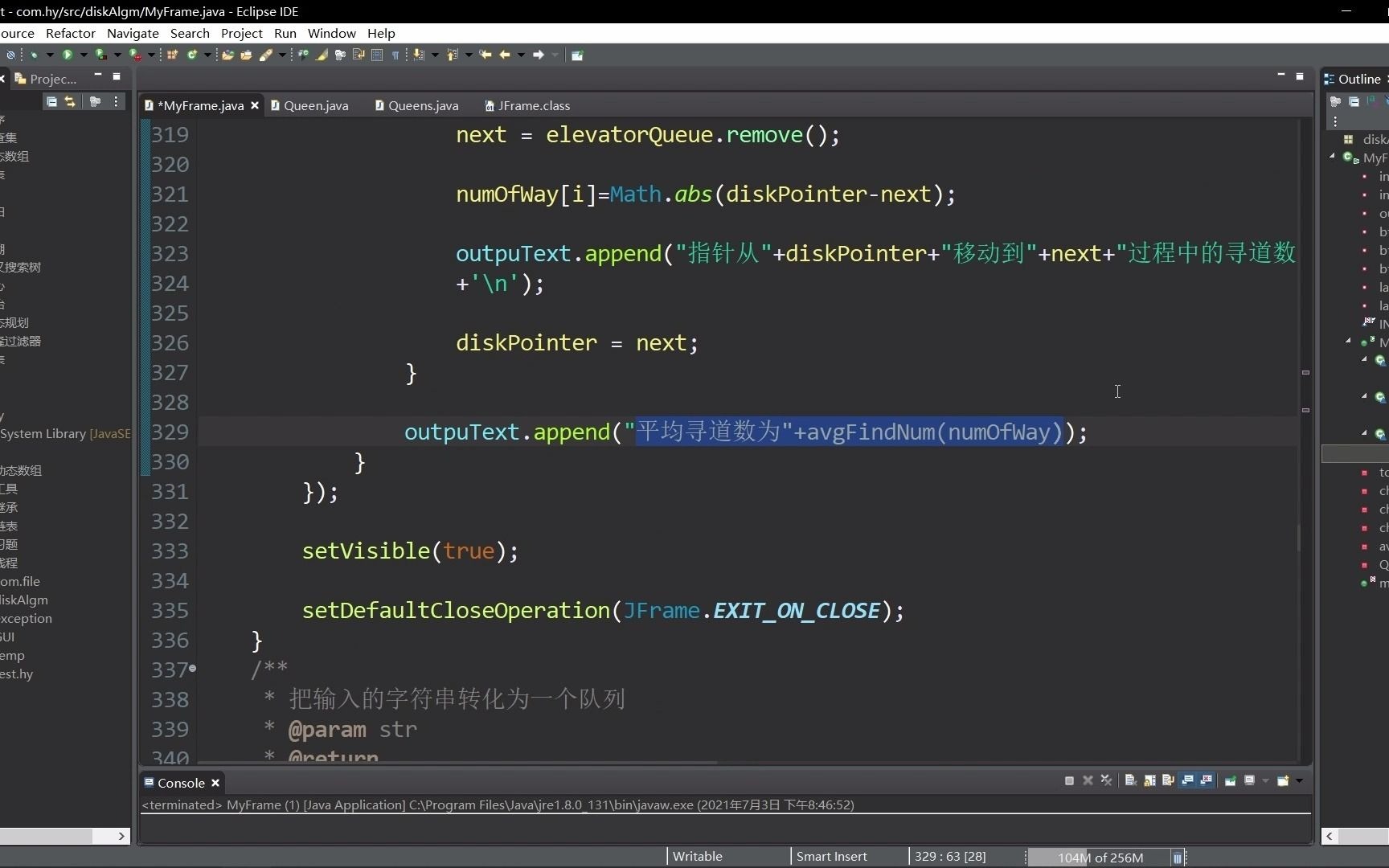The height and width of the screenshot is (868, 1389).
Task: Click the Project Explorer horizontal scrollbar arrow
Action: coord(121,836)
